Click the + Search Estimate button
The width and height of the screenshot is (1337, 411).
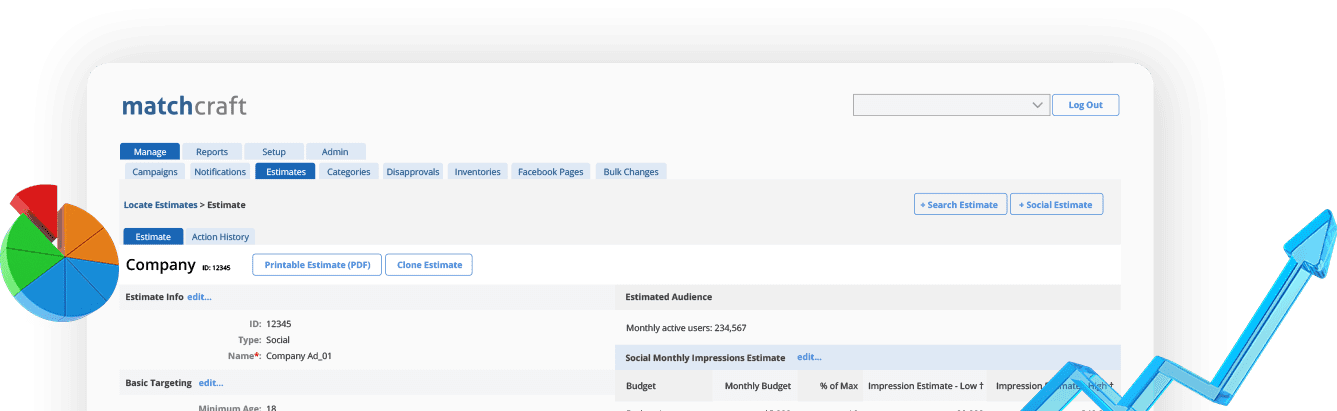(x=960, y=204)
